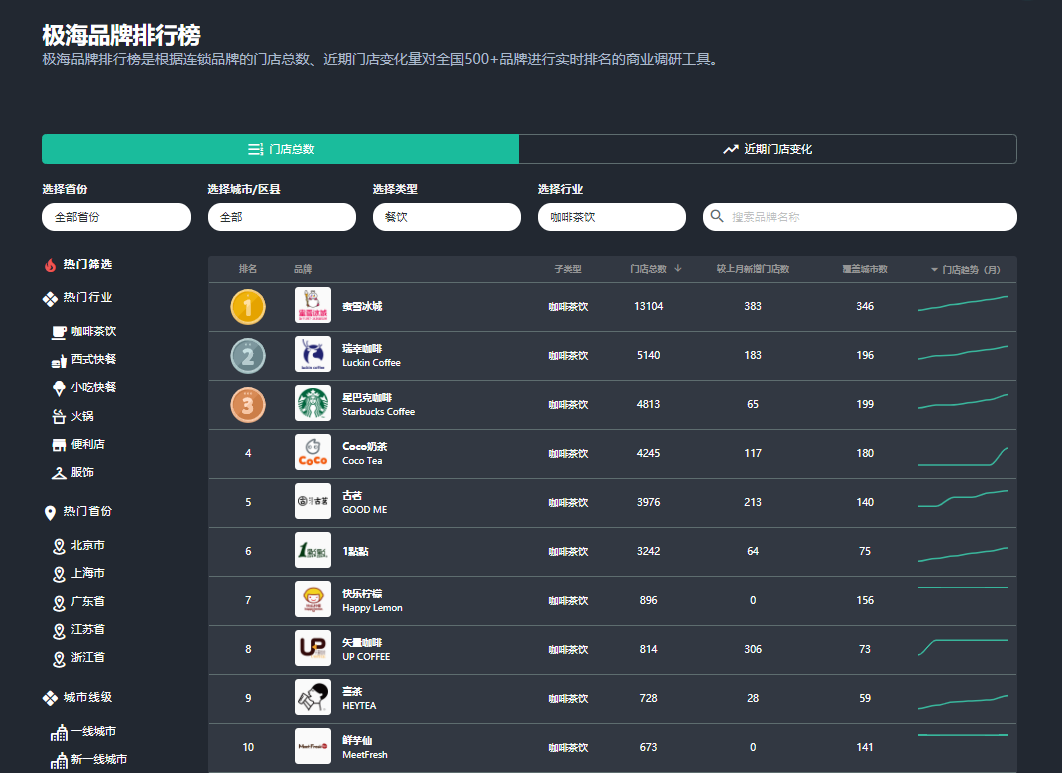Open the MeetFresh brand logo
Image resolution: width=1062 pixels, height=773 pixels.
313,746
